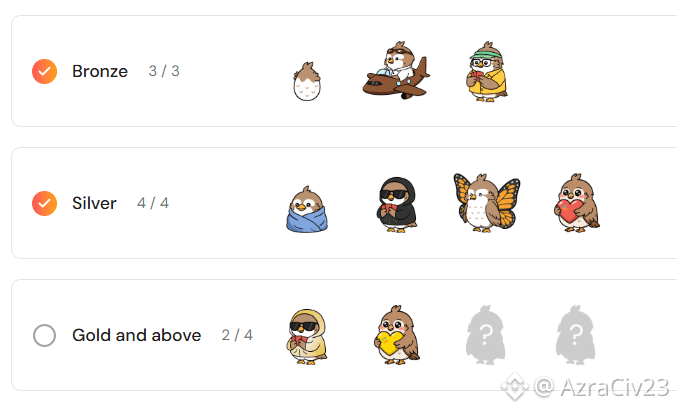Click the Gold and above label

(x=136, y=335)
